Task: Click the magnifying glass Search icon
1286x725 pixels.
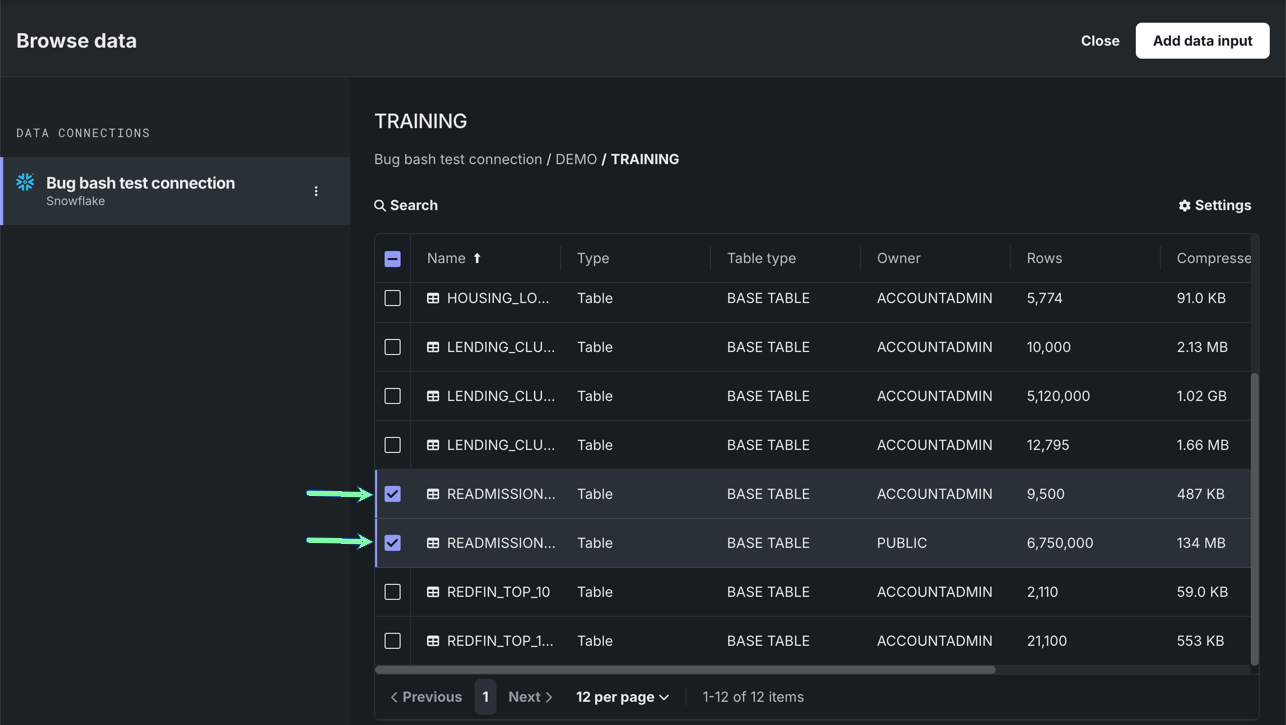Action: (x=380, y=205)
